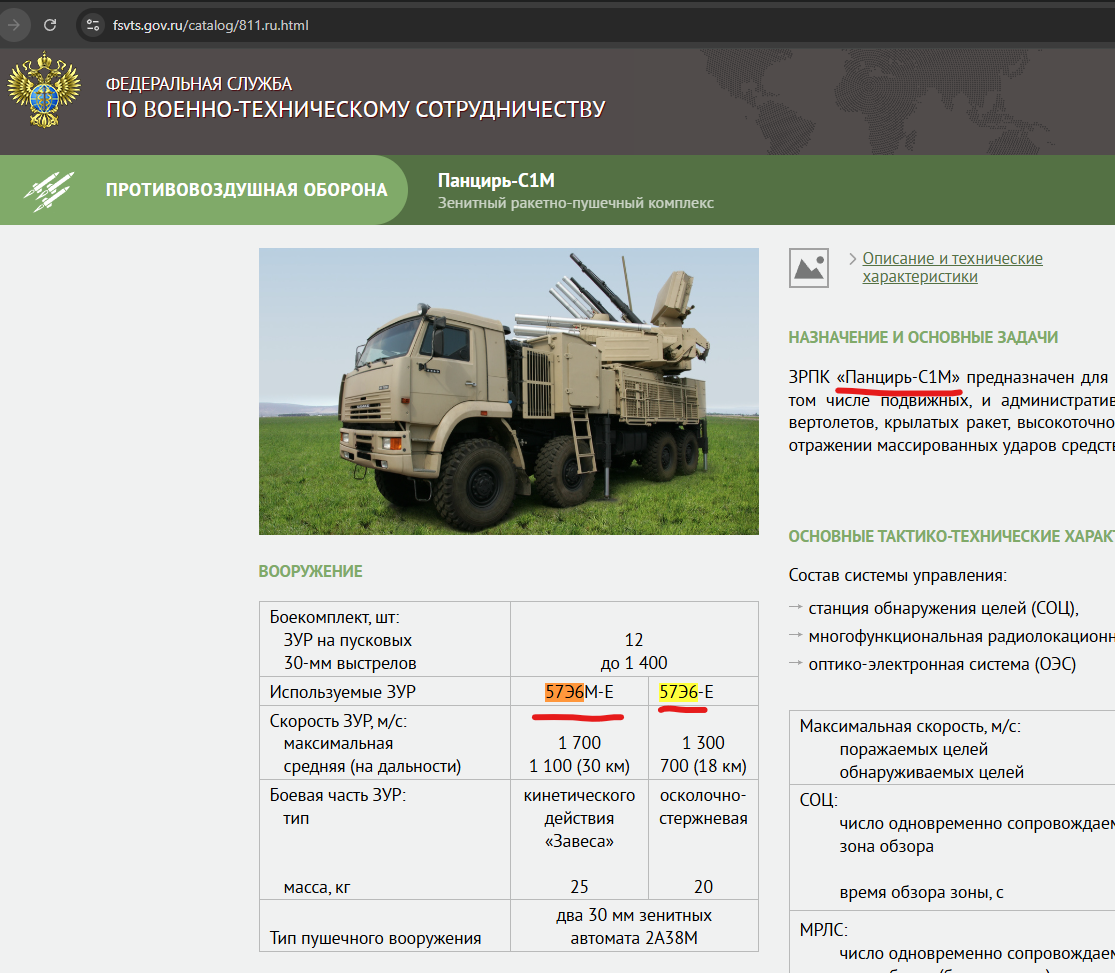
Task: Click the 'МРЛС:' table row label
Action: click(x=823, y=930)
